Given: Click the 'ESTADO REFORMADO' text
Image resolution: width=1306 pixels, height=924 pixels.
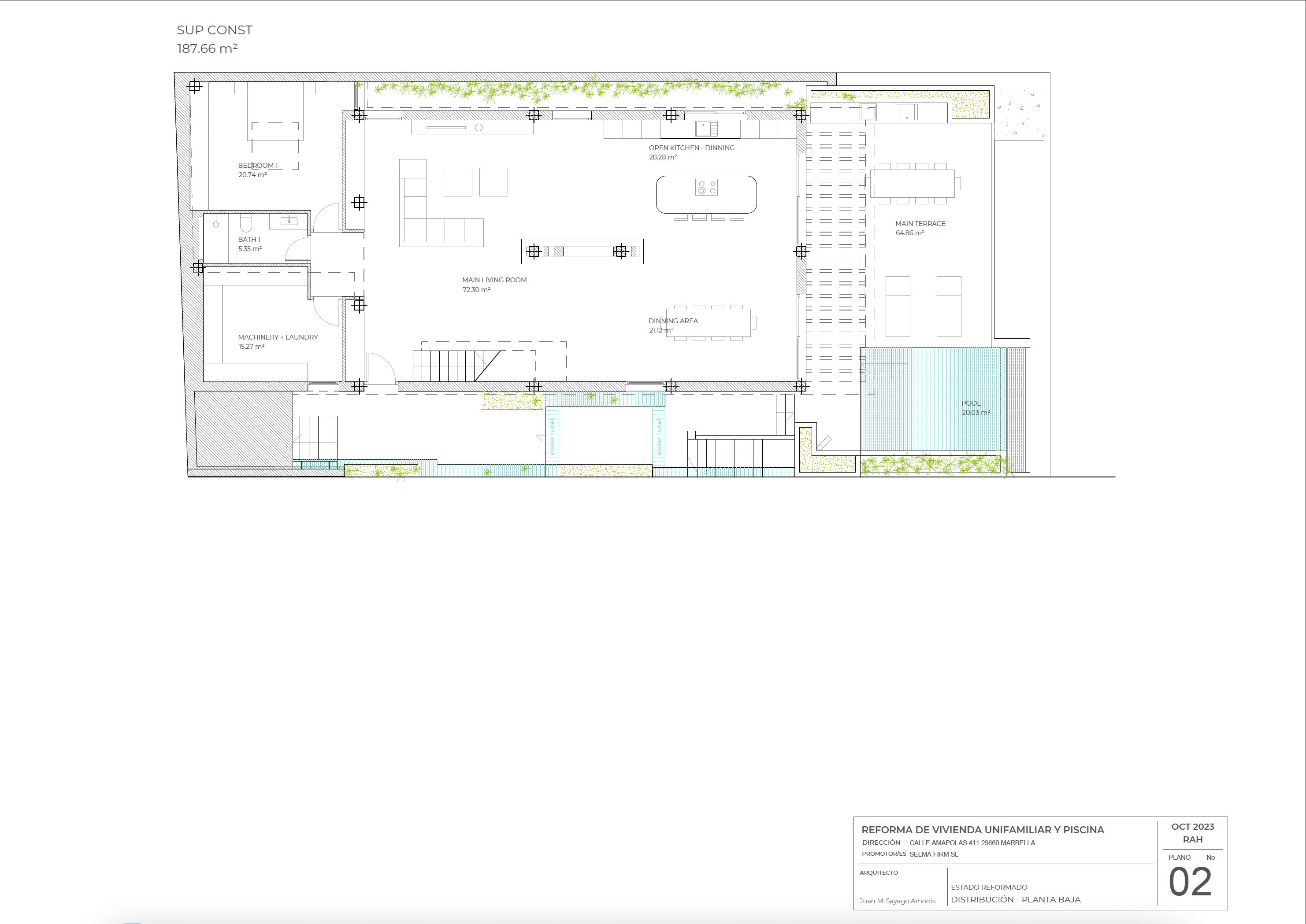Looking at the screenshot, I should [x=989, y=887].
